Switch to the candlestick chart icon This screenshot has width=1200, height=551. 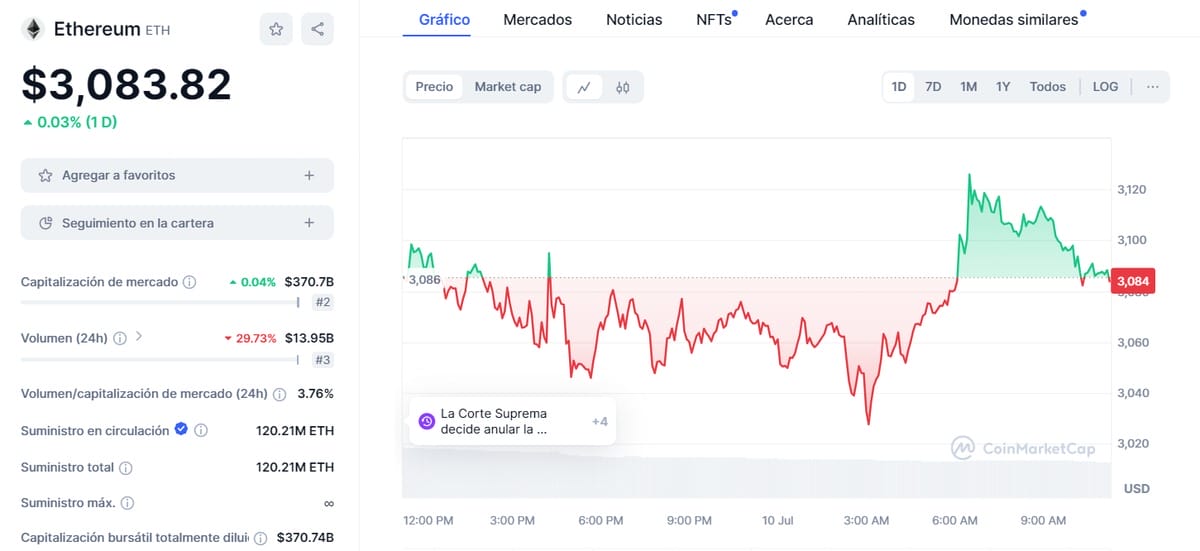click(x=623, y=87)
